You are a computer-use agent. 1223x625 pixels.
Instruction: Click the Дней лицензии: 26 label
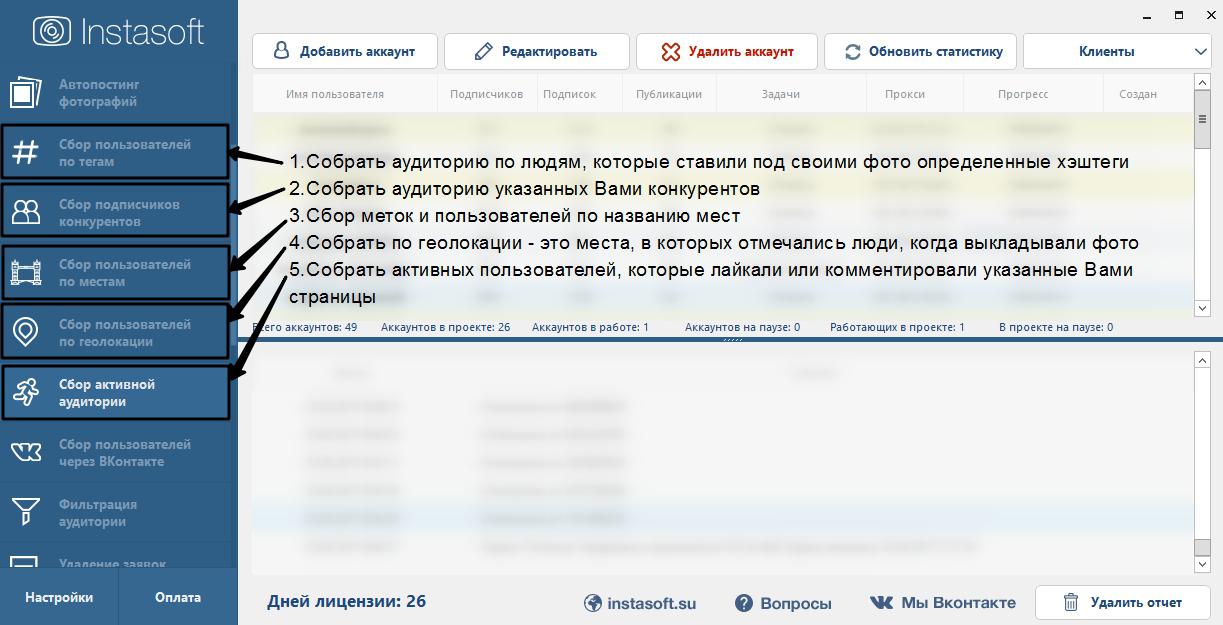[x=346, y=601]
